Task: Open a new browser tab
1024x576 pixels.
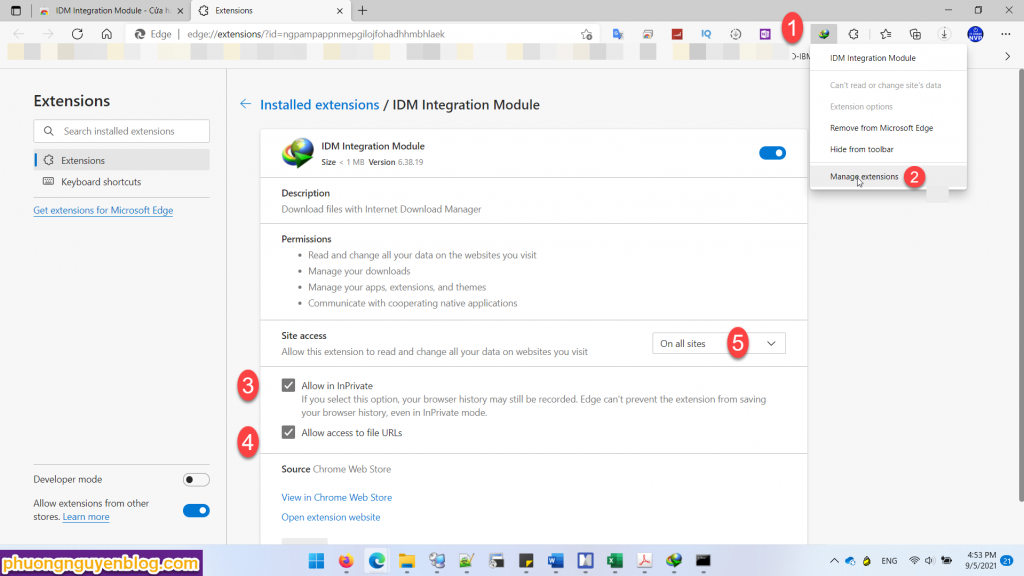Action: pos(362,10)
